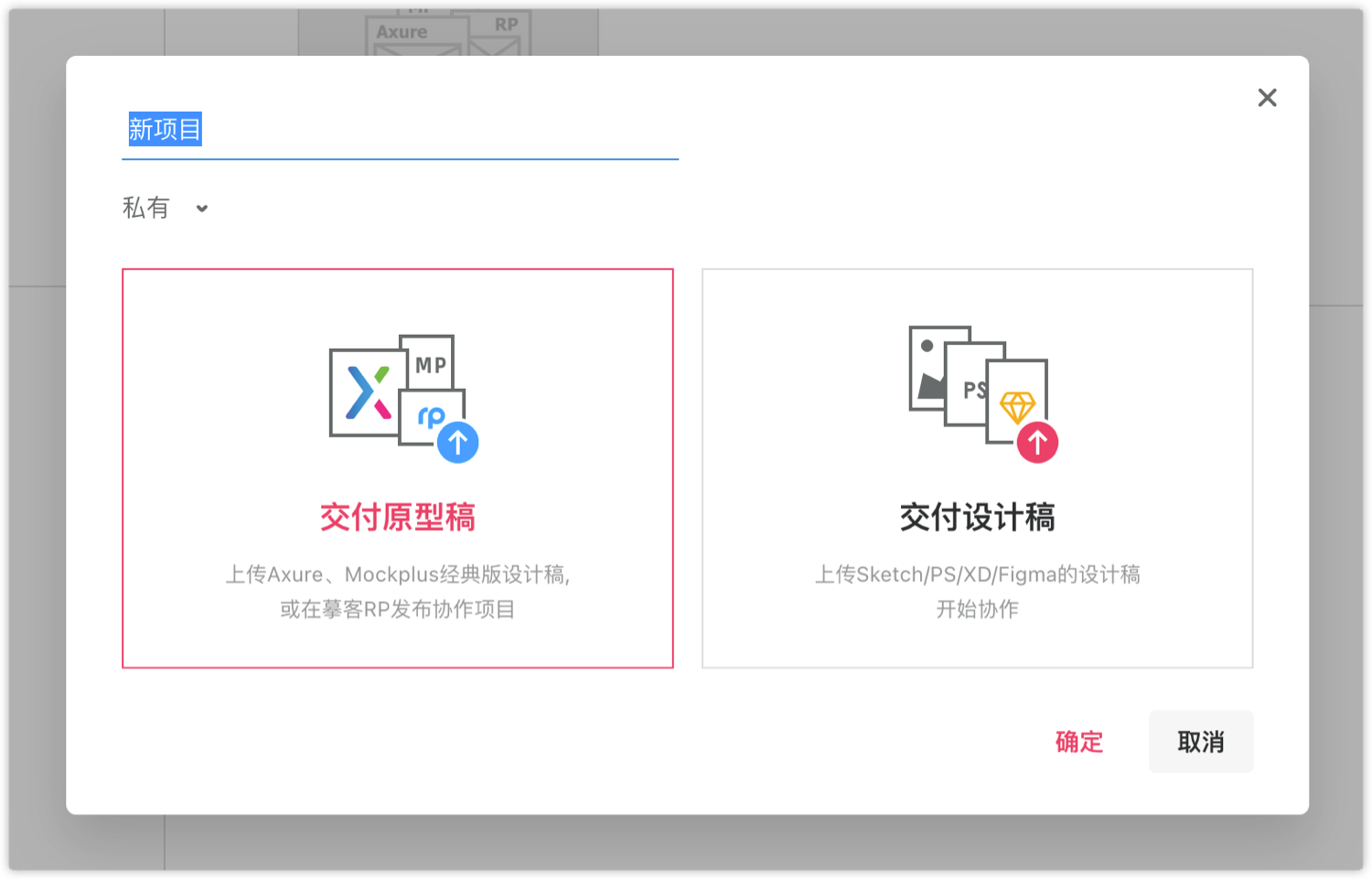
Task: Close the new project dialog
Action: pos(1267,98)
